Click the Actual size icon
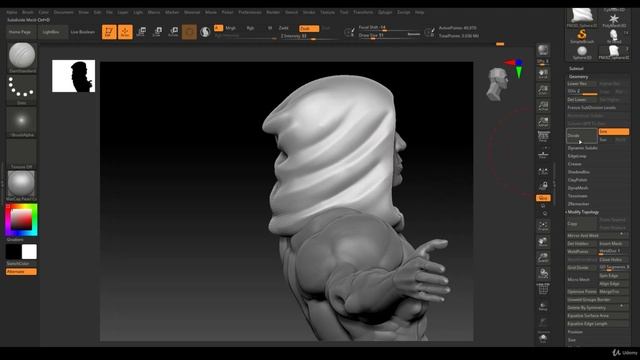This screenshot has height=360, width=640. coord(543,106)
